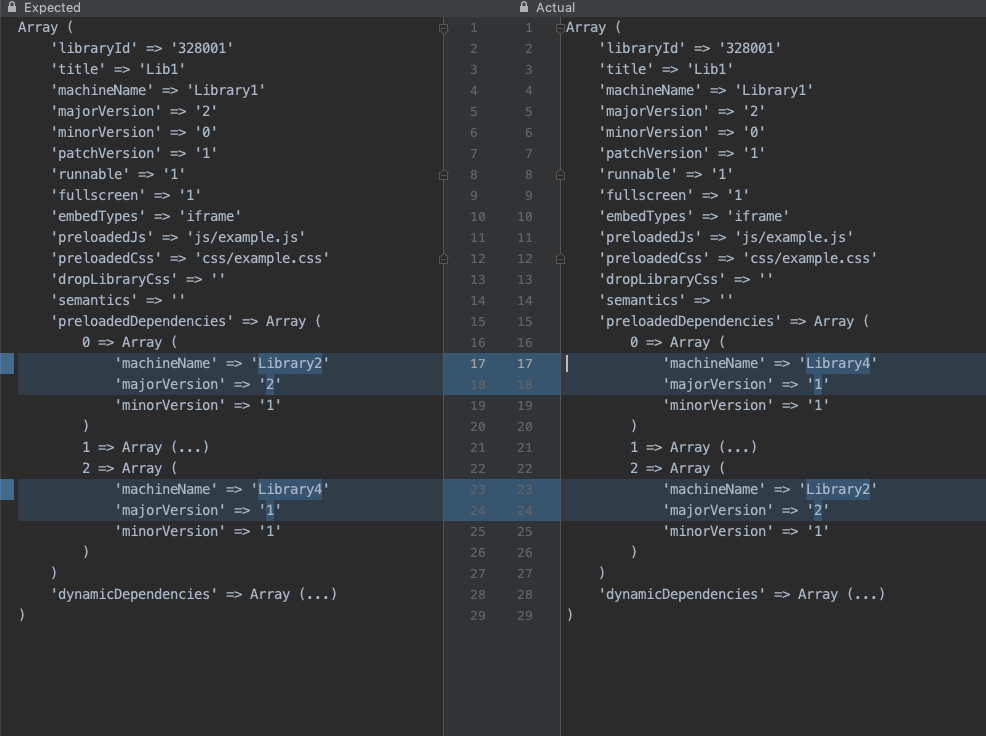
Task: Click highlighted 'Library2' value in Expected pane
Action: (290, 364)
